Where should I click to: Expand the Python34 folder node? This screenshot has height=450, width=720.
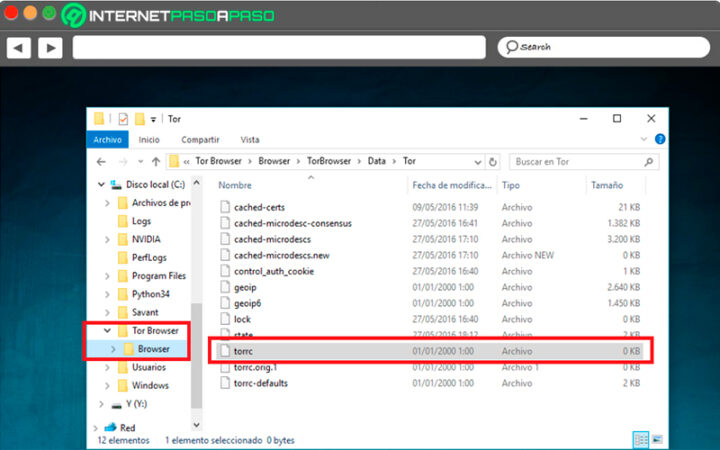pos(107,294)
